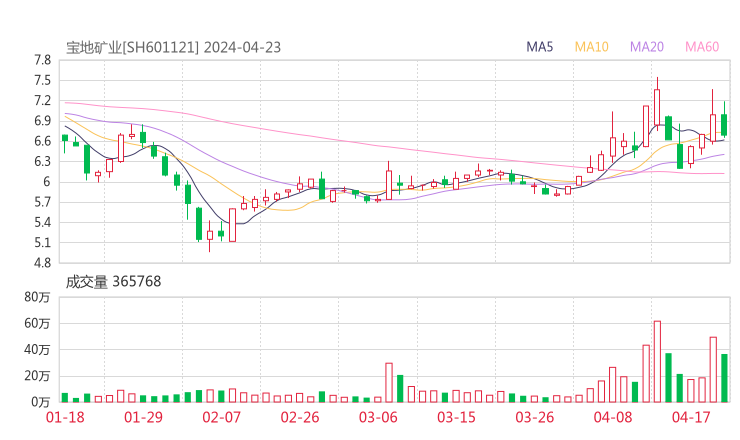This screenshot has width=740, height=440.
Task: Click the highest candlestick peaking near 7.5
Action: 657,104
